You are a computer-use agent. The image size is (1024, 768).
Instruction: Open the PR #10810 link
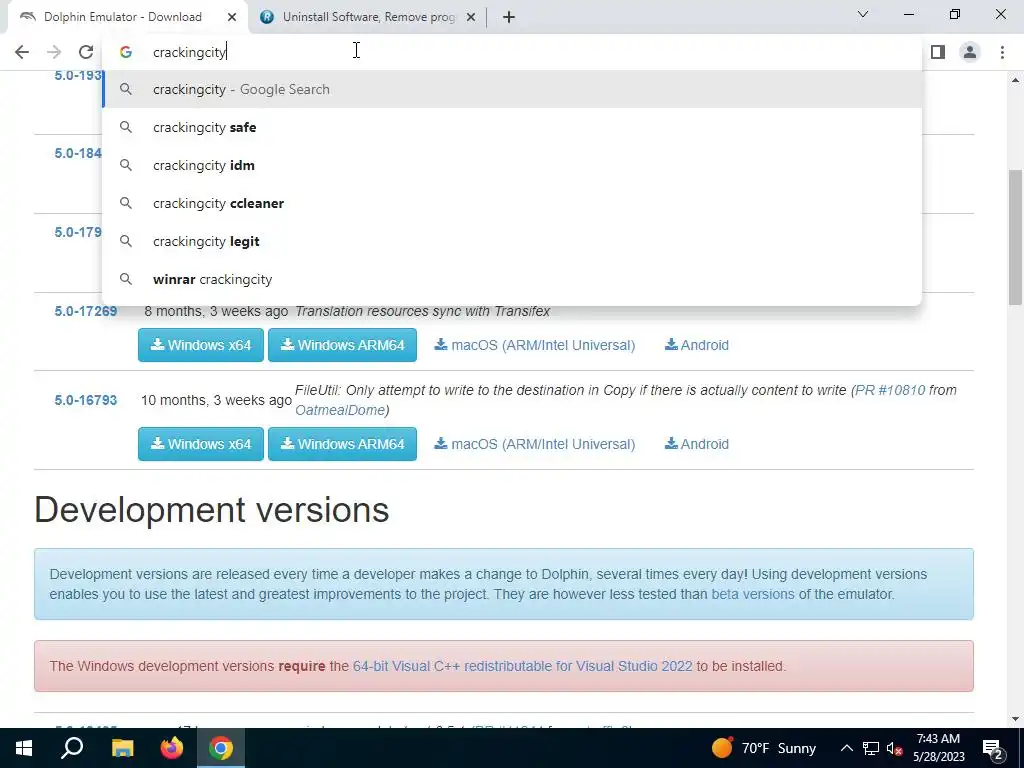(x=890, y=390)
